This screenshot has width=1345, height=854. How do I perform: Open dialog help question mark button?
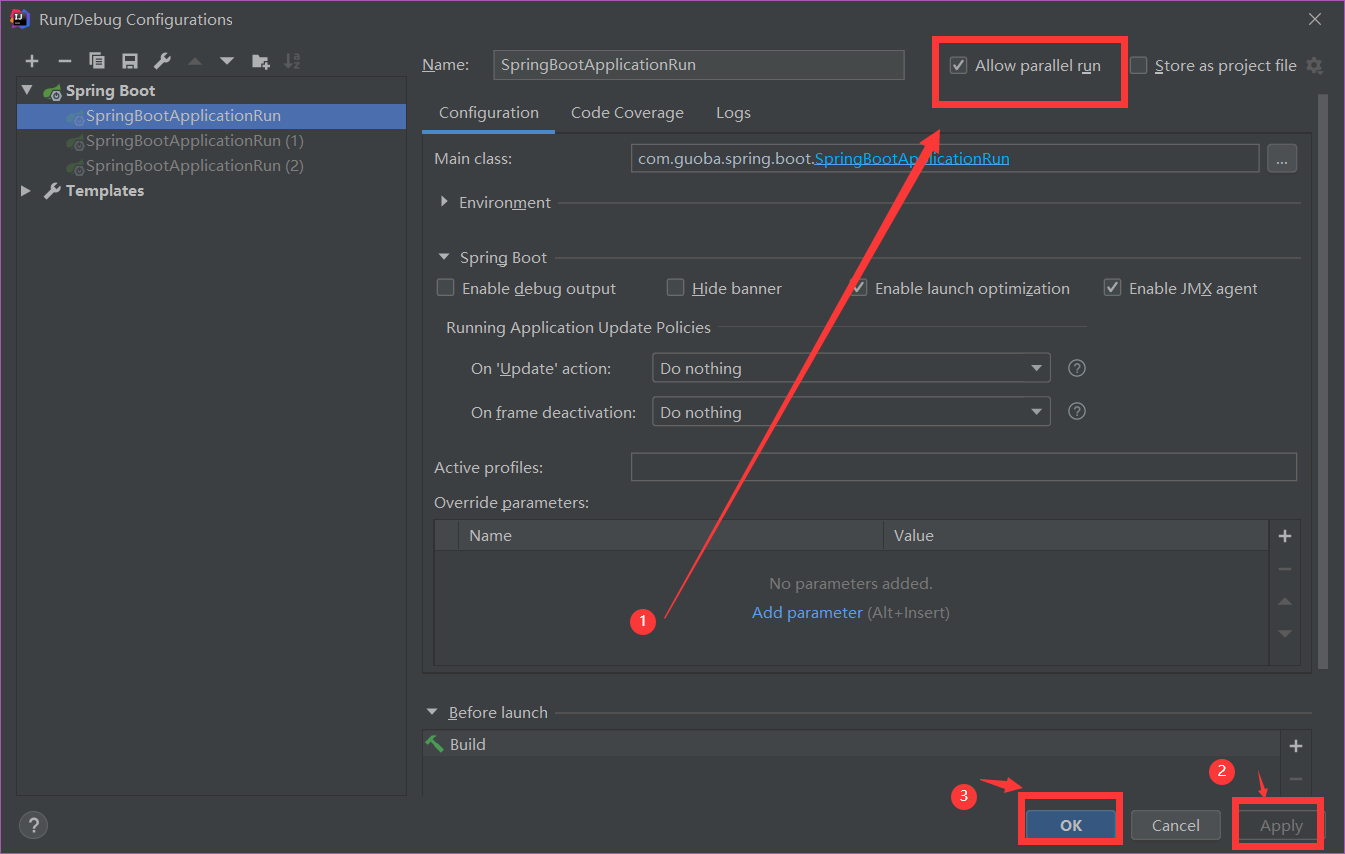(x=34, y=825)
